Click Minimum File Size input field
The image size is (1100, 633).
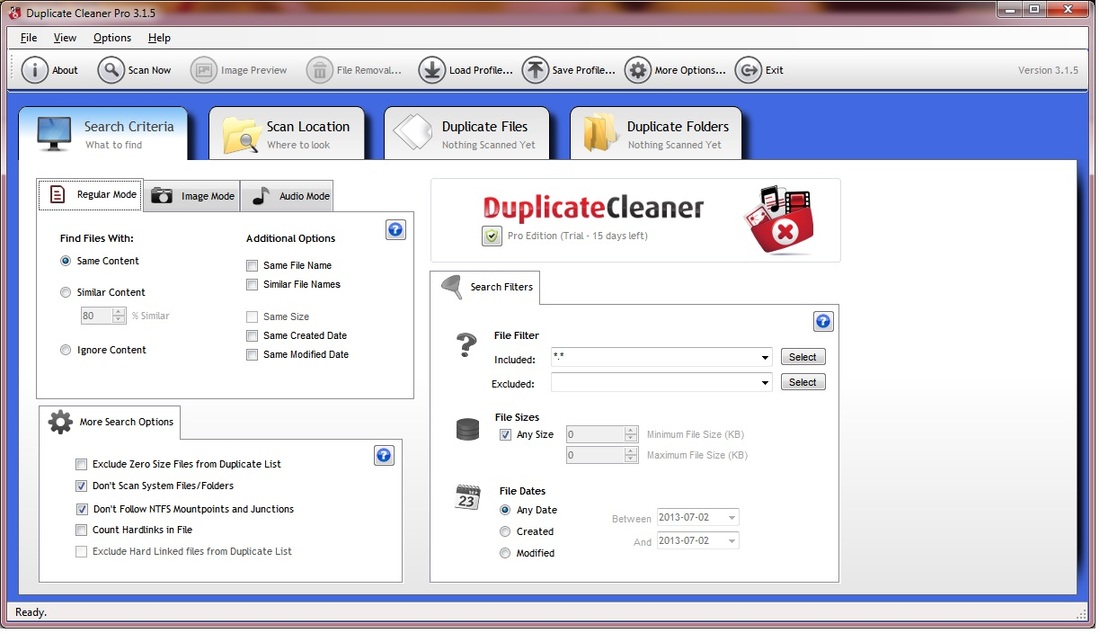pyautogui.click(x=595, y=434)
